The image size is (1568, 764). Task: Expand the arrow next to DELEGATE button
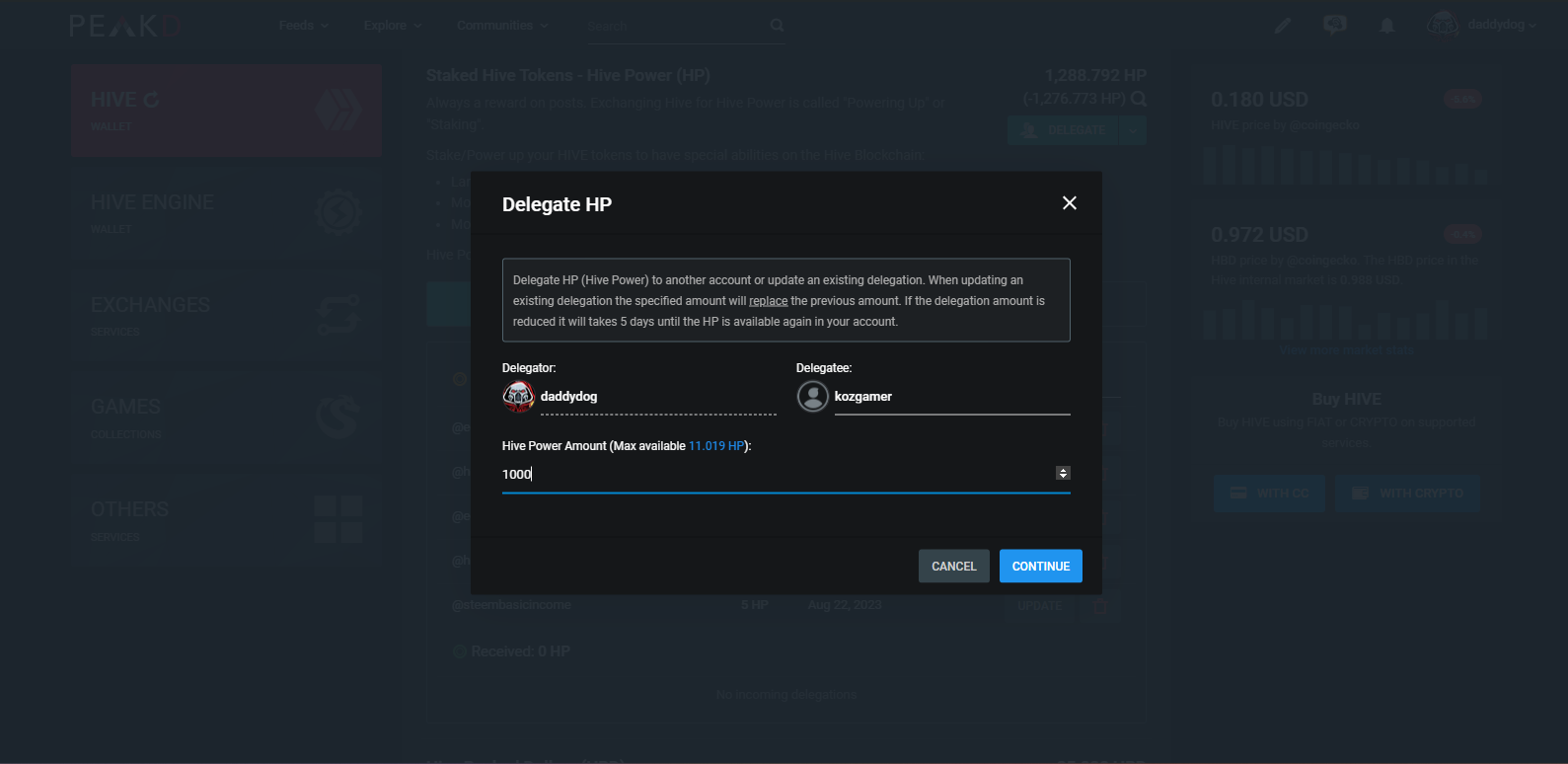pos(1133,130)
